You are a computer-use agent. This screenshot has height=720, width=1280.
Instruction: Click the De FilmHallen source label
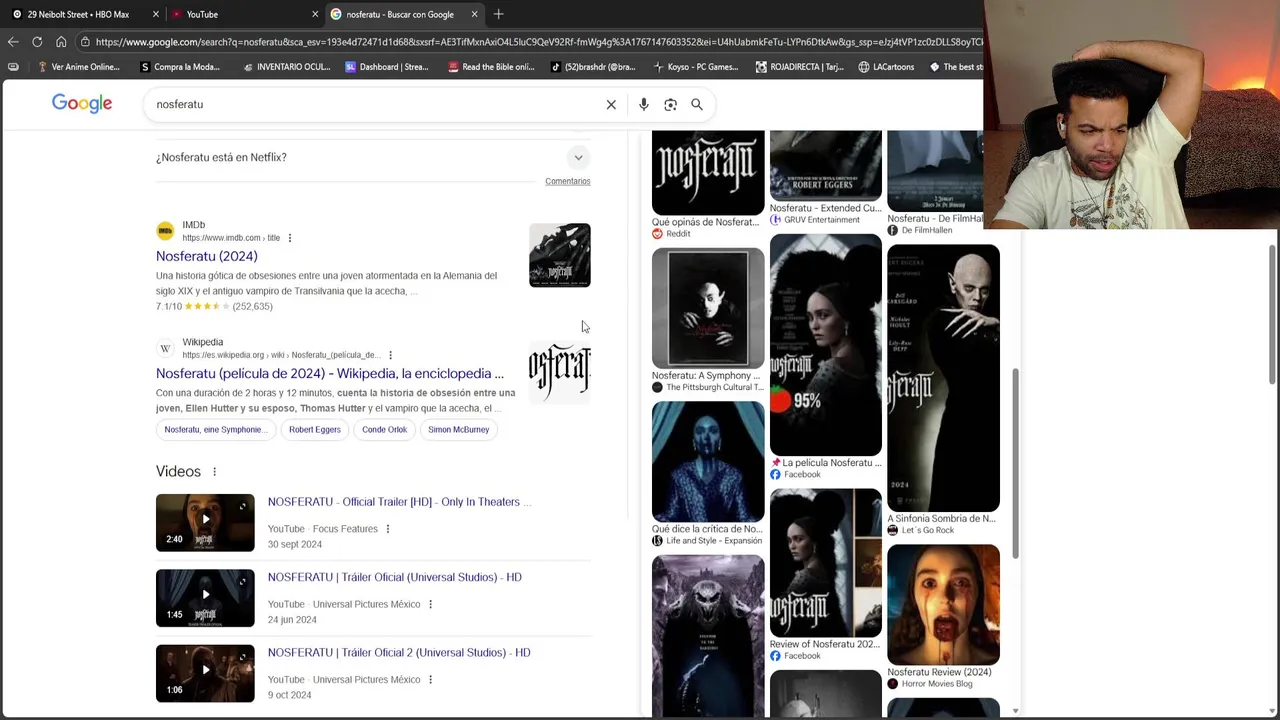926,230
